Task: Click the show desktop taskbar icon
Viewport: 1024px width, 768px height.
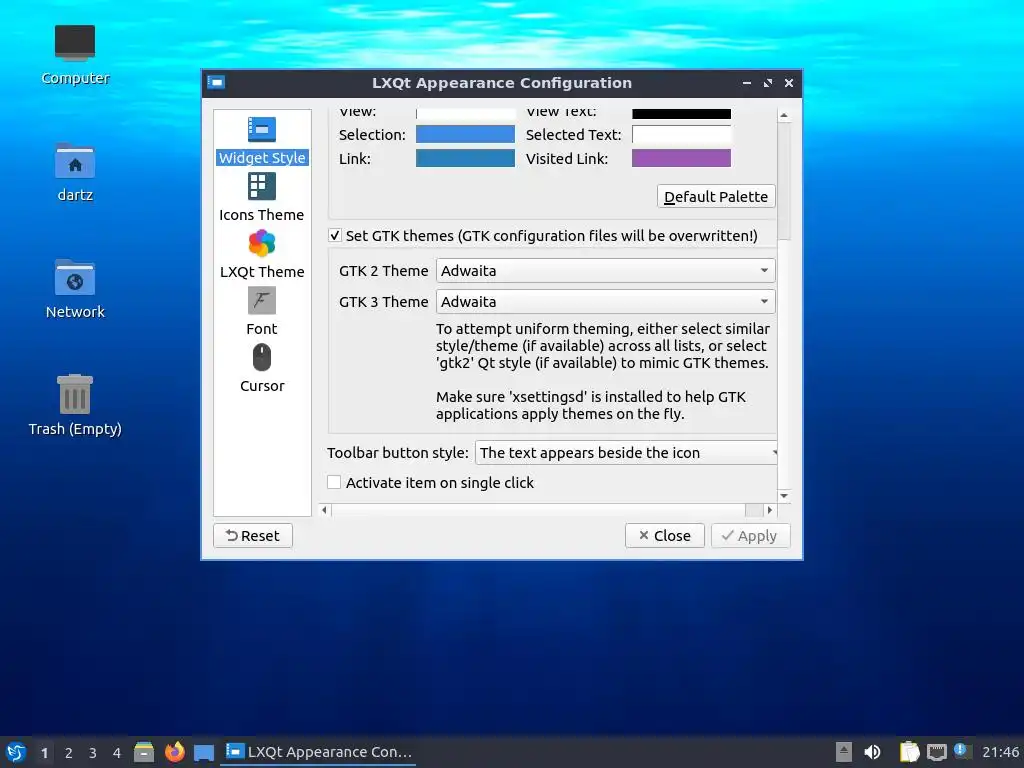Action: click(x=204, y=752)
